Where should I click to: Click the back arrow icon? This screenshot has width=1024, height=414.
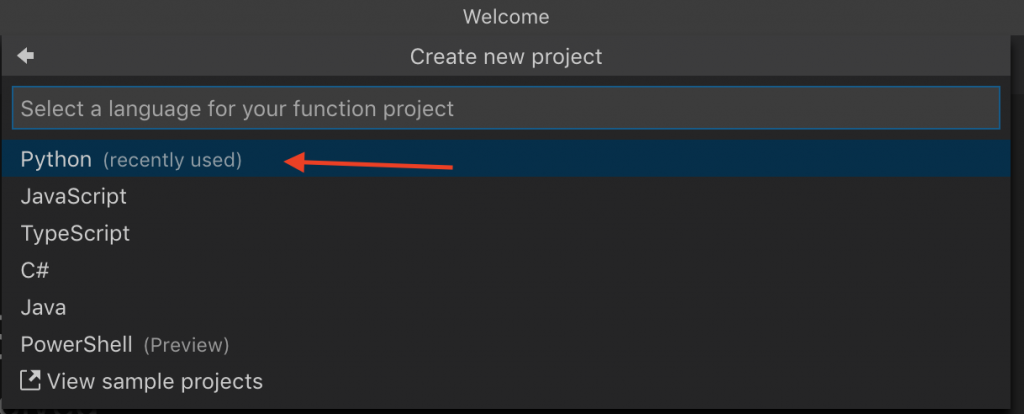click(x=26, y=56)
